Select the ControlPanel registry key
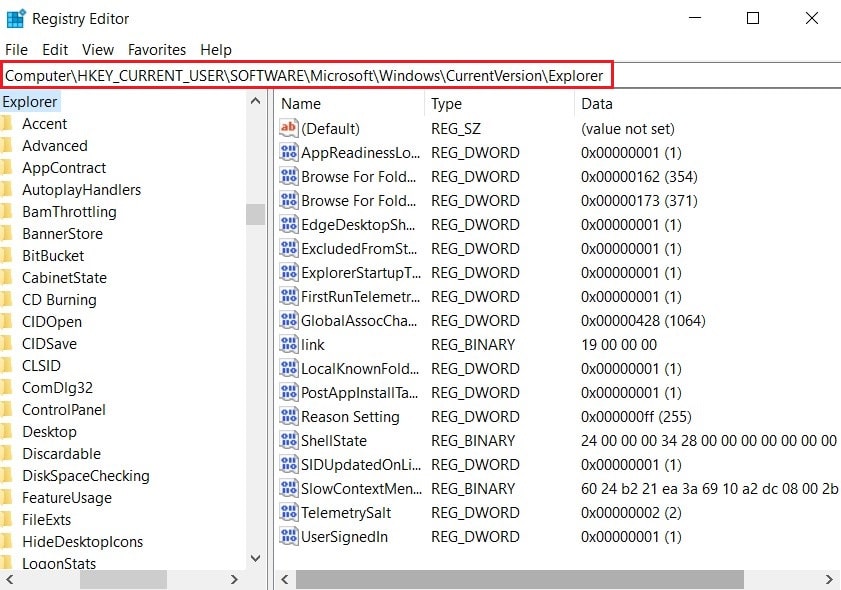Image resolution: width=841 pixels, height=590 pixels. pos(63,410)
